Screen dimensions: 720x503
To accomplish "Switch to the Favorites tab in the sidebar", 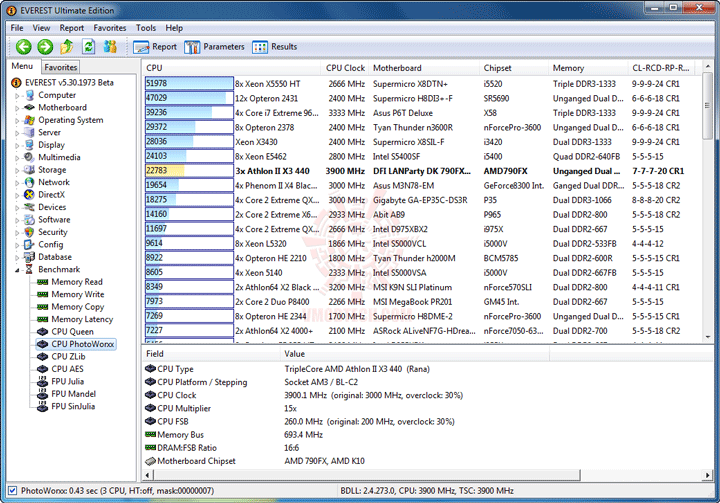I will click(x=61, y=67).
